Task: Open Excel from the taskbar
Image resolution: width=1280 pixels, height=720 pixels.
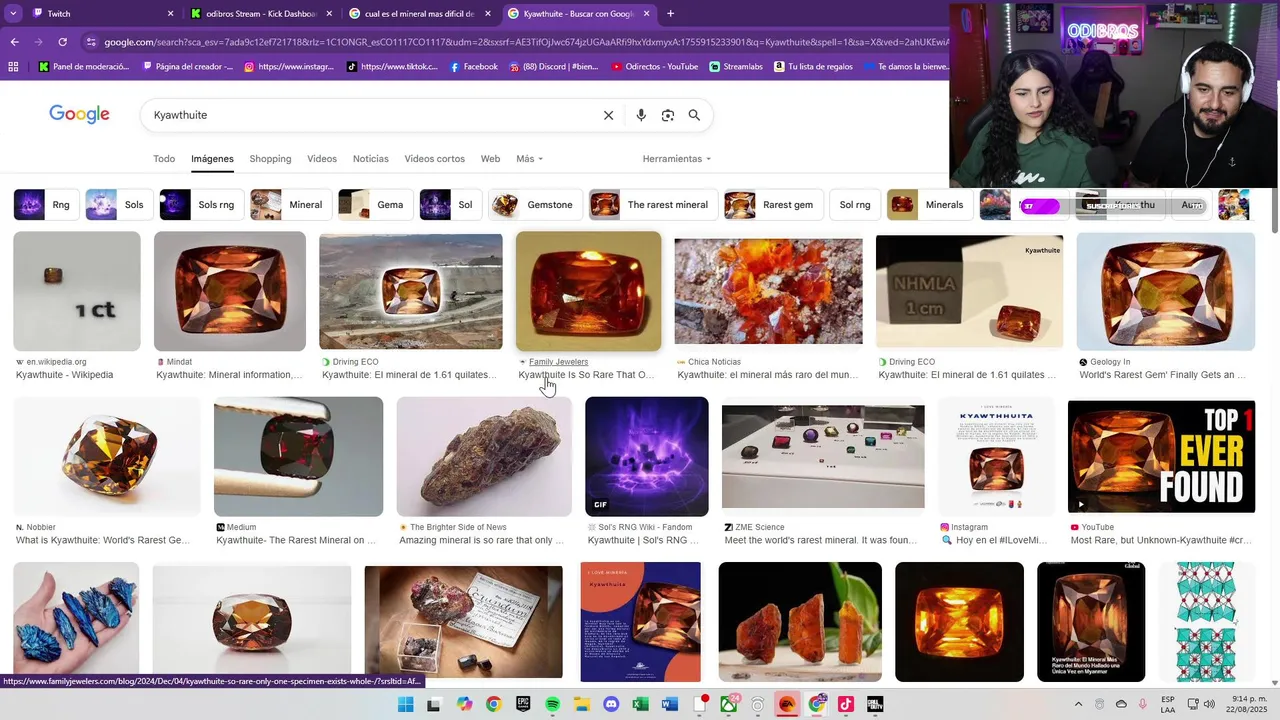Action: click(640, 705)
